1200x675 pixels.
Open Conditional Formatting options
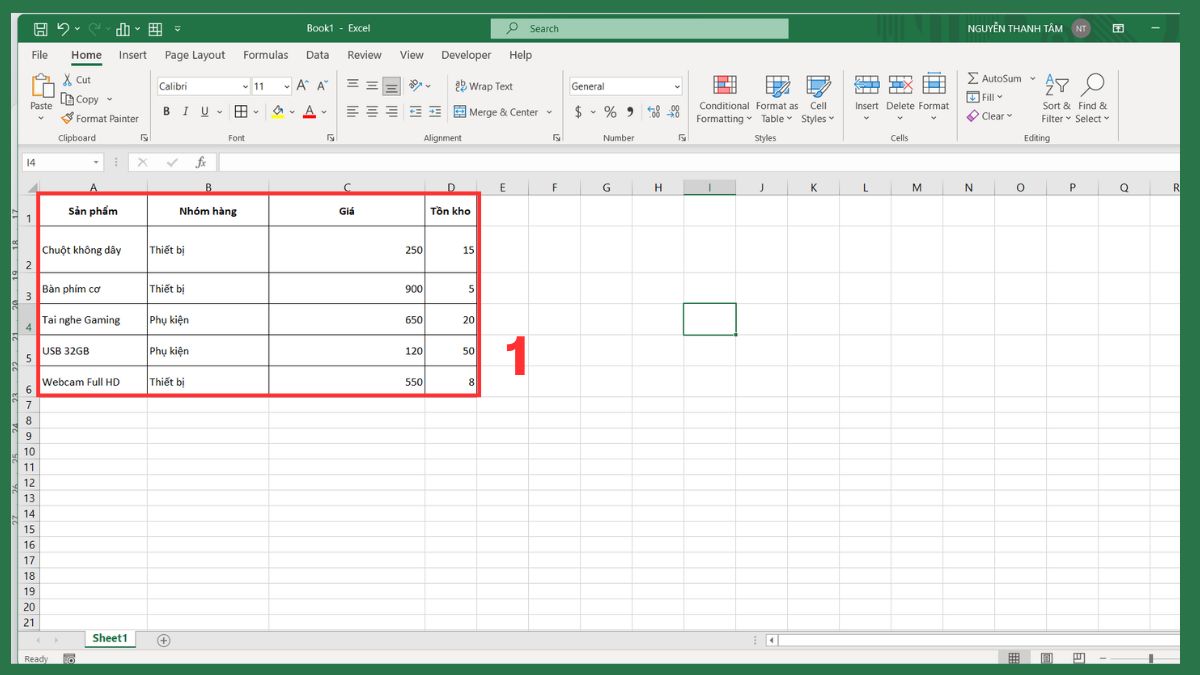(723, 97)
